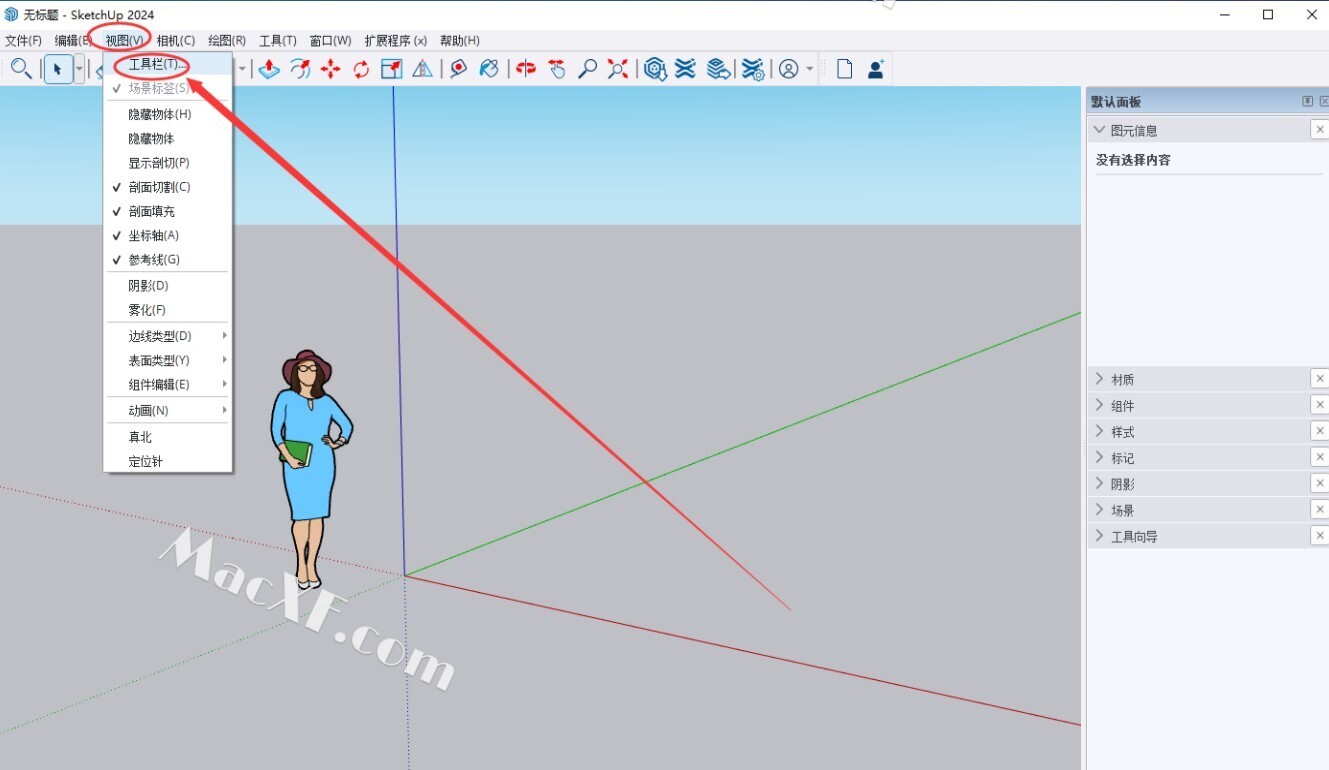Open the 绘图(R) menu
Screen dimensions: 1329x770
(x=227, y=41)
